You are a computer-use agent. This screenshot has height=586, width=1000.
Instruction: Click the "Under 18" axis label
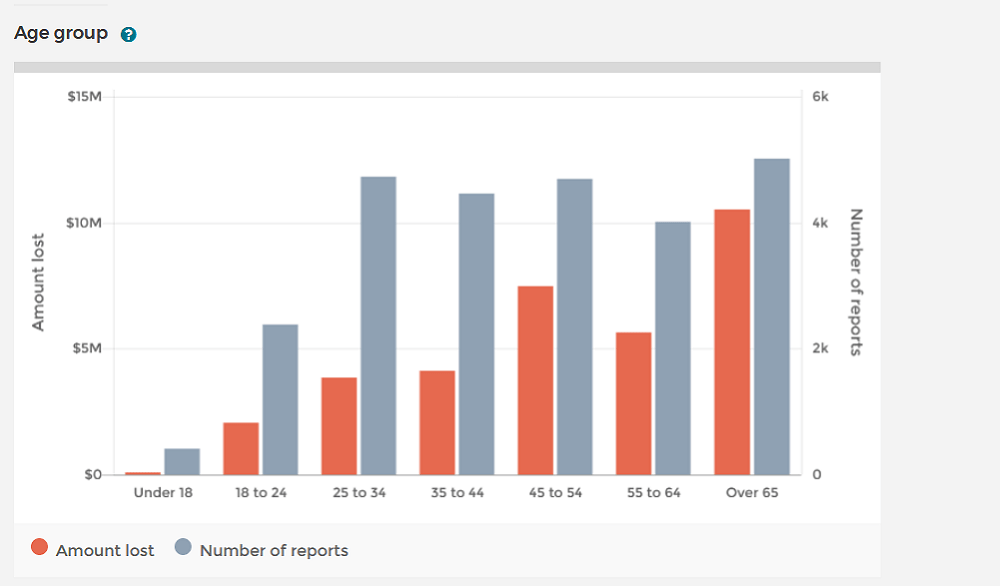pos(163,492)
